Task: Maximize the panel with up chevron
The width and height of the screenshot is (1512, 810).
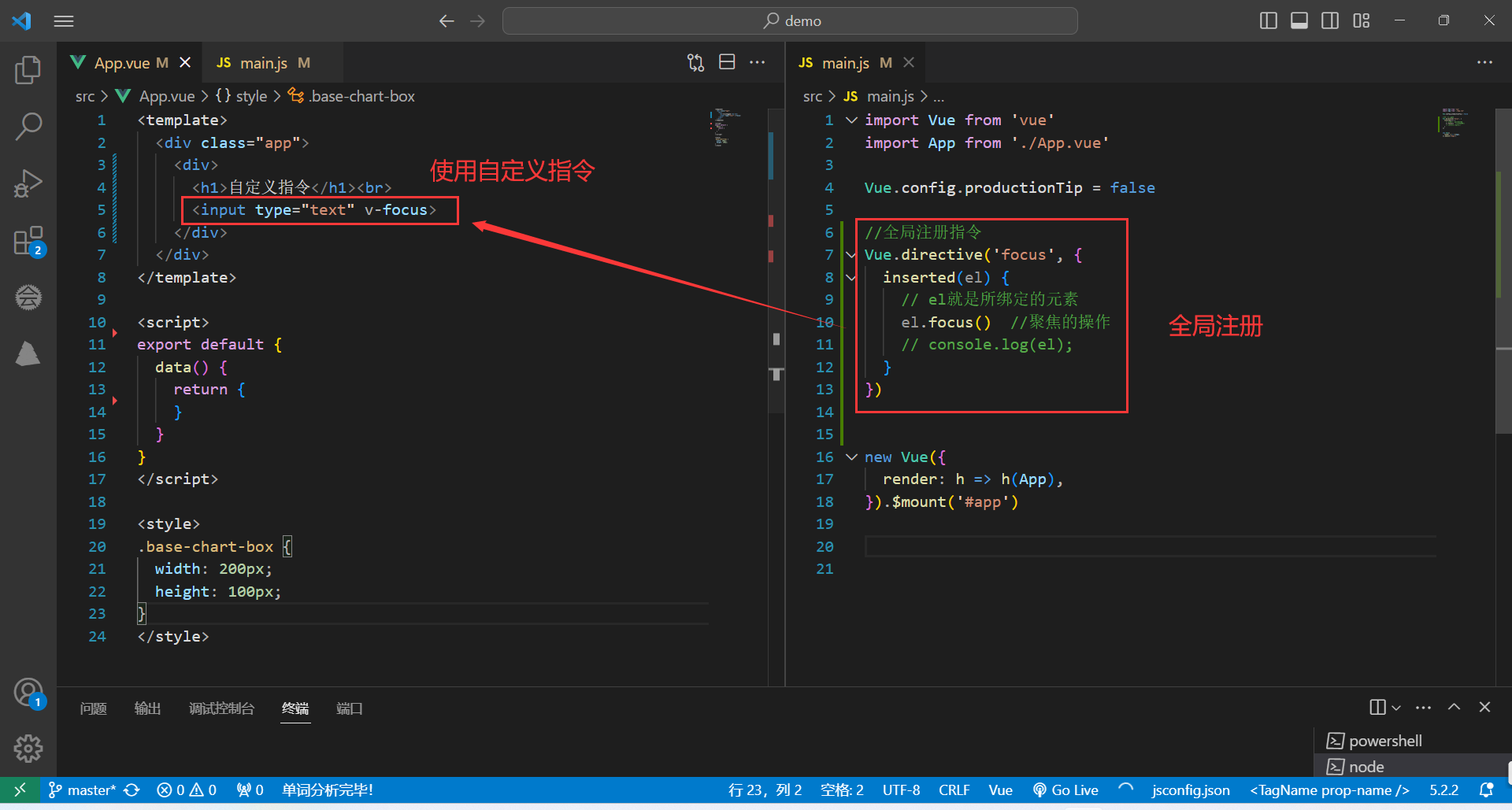Action: [1454, 707]
